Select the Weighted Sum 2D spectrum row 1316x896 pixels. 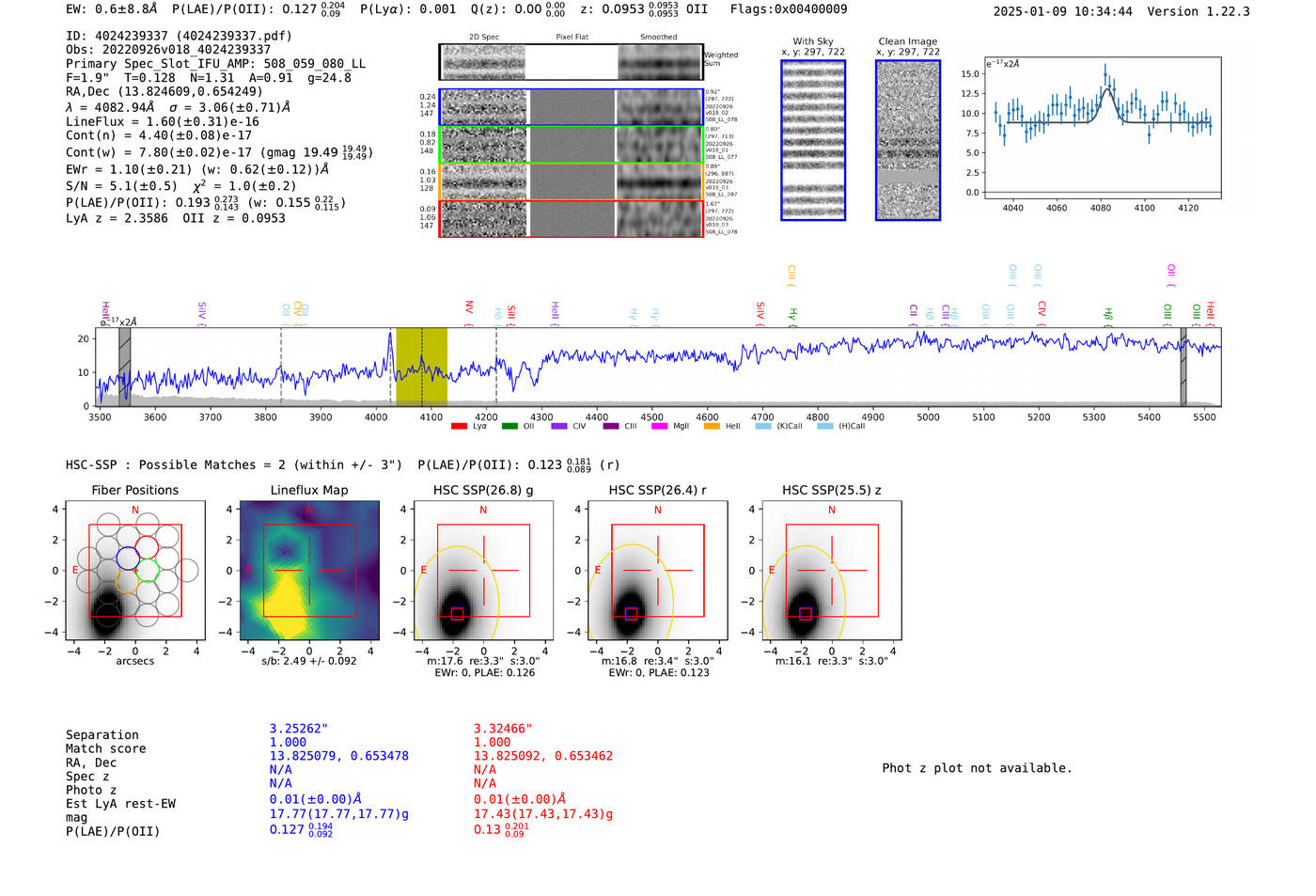[571, 62]
